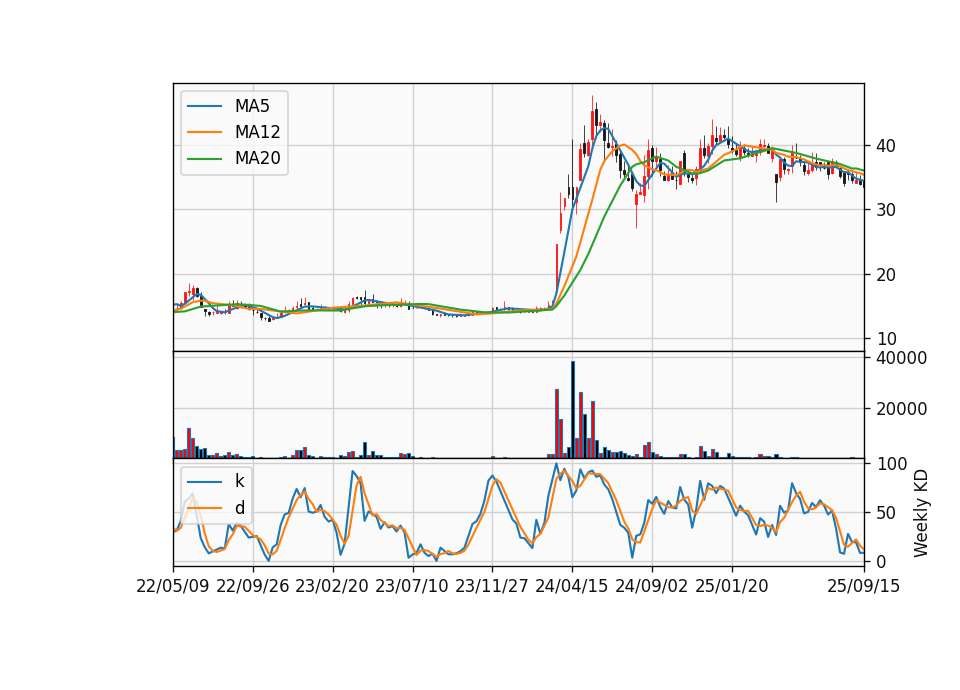Click the 25/01/20 date tick label
Image resolution: width=960 pixels, height=690 pixels.
click(x=732, y=586)
